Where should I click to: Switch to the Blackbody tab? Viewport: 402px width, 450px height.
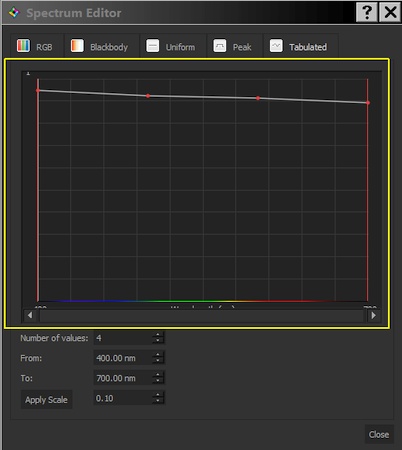point(102,46)
